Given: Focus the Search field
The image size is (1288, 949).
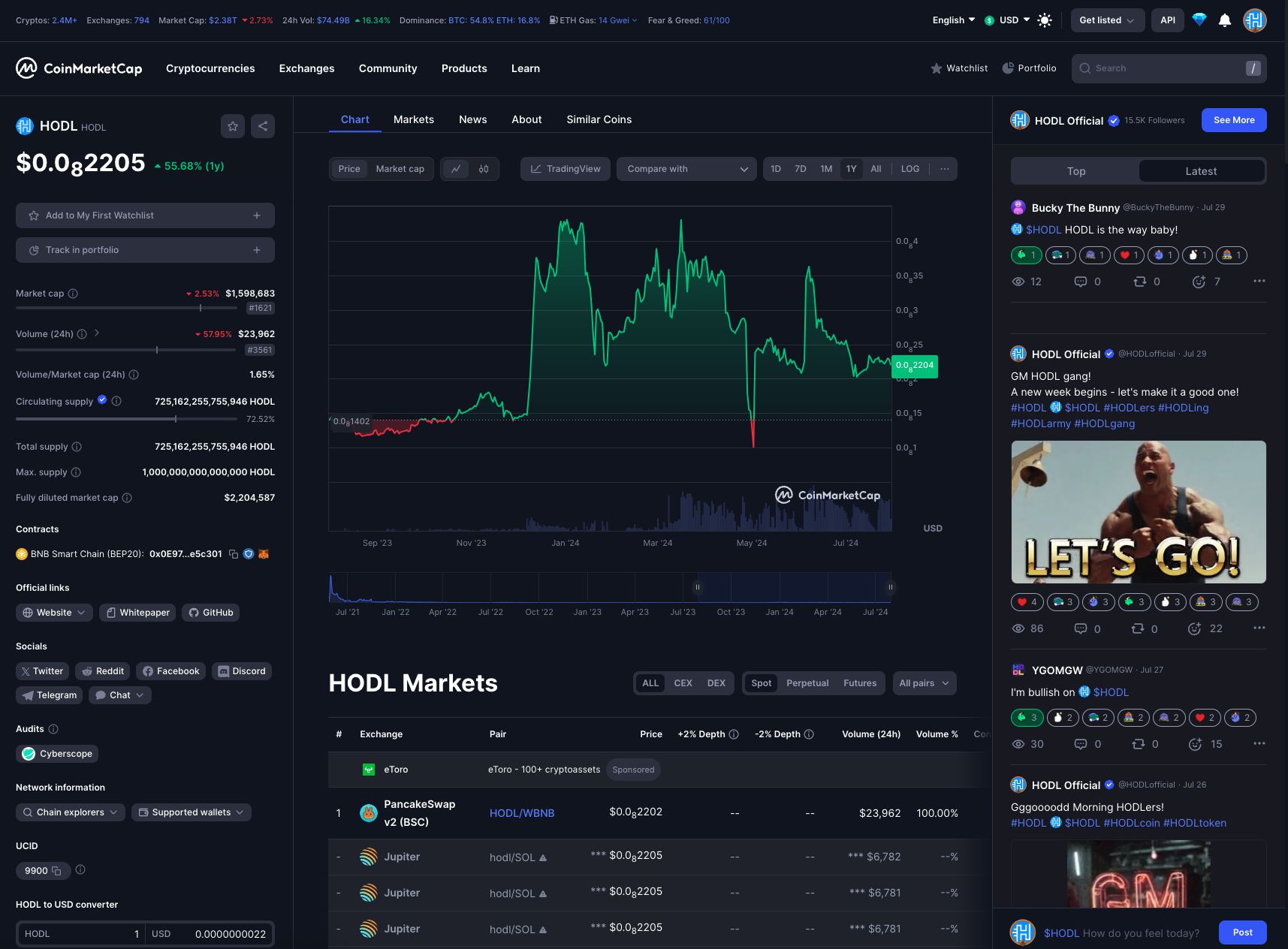Looking at the screenshot, I should (1169, 68).
